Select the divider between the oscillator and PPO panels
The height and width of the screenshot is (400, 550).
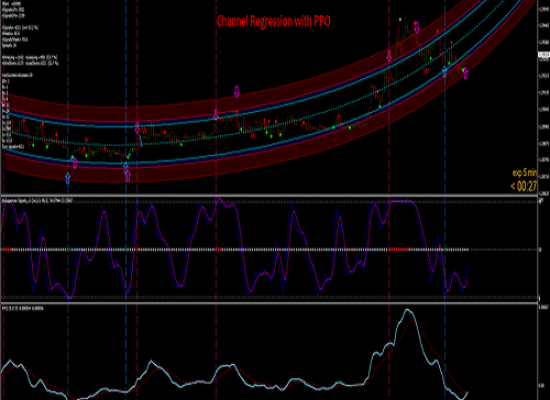[269, 302]
